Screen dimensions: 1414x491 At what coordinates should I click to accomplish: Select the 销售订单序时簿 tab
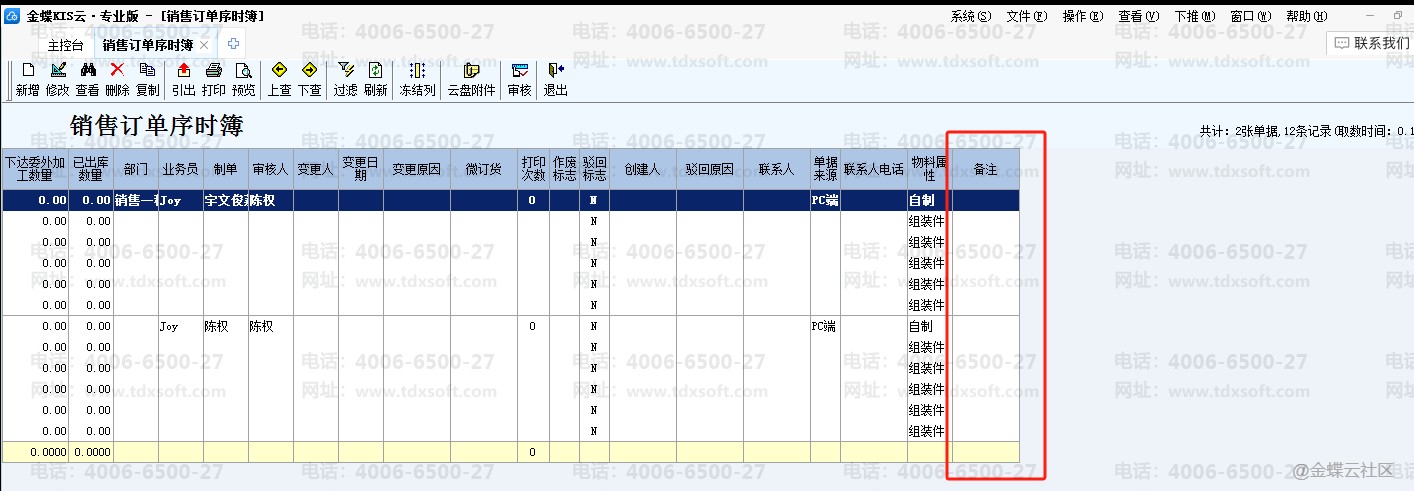click(149, 45)
